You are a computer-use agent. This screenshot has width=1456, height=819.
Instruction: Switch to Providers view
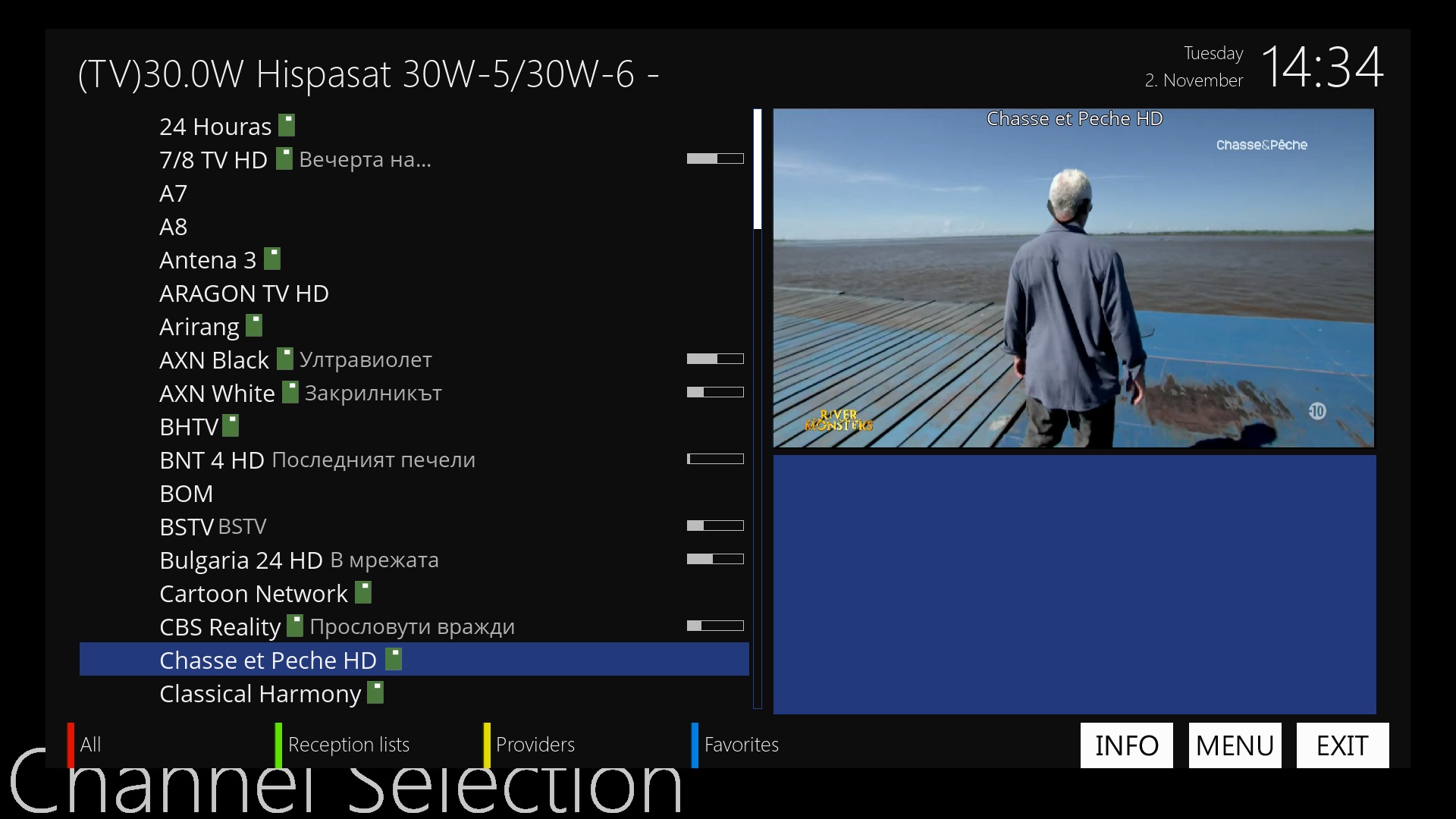click(x=529, y=745)
